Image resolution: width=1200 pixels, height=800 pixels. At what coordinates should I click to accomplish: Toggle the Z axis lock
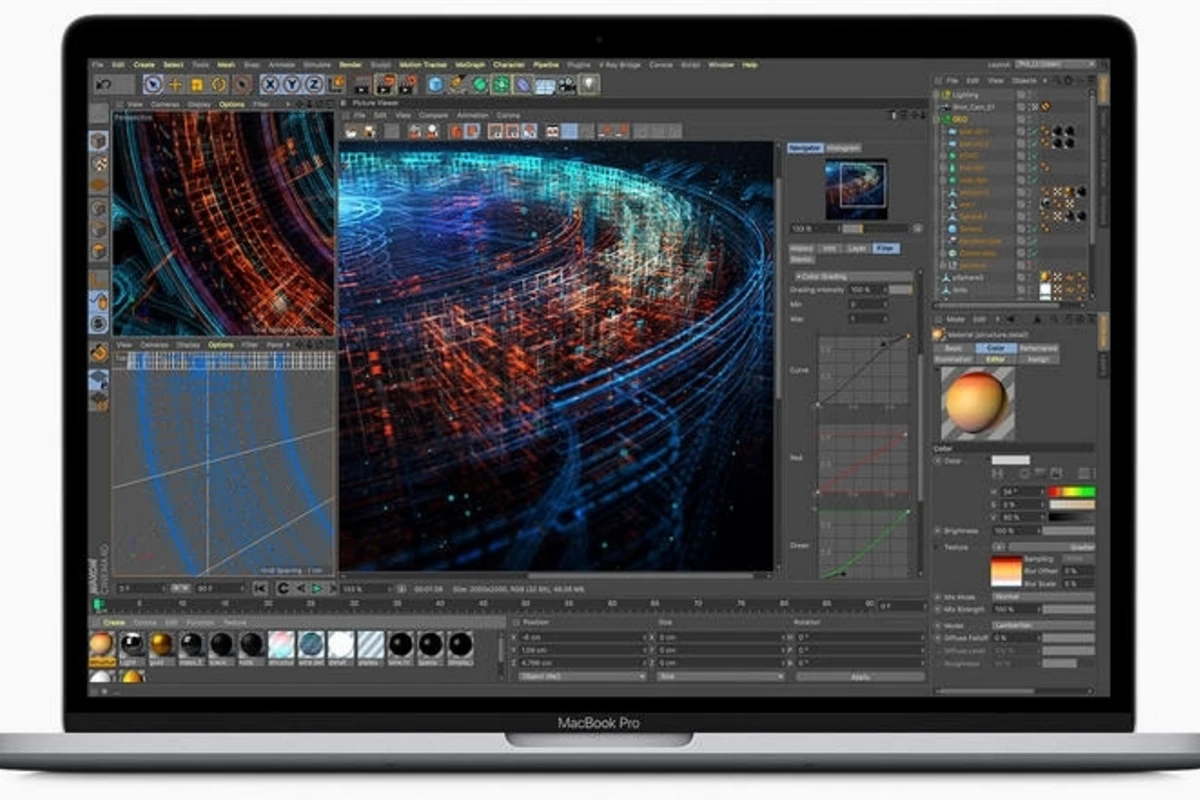tap(315, 85)
